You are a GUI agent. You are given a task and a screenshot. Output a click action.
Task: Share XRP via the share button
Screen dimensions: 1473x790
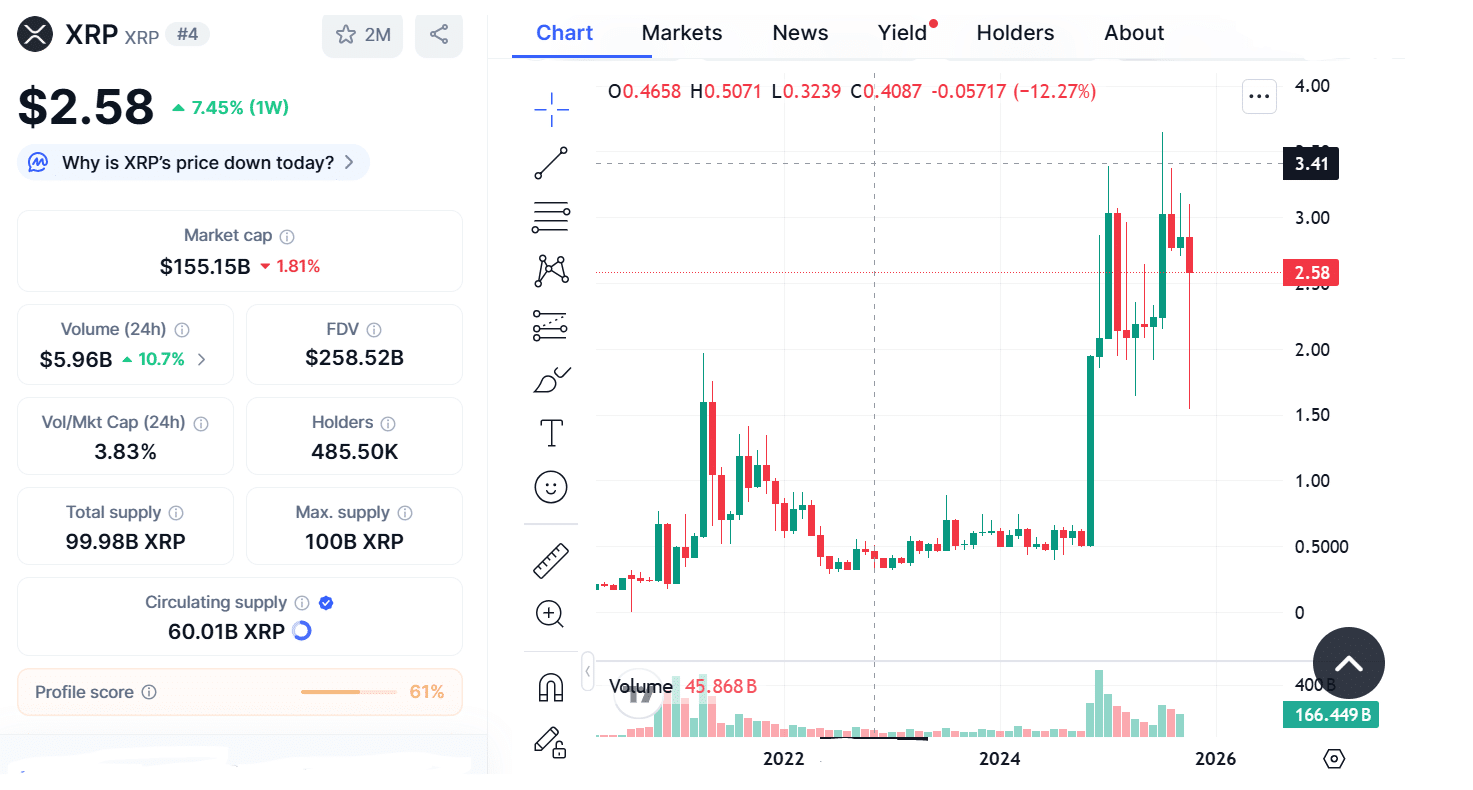(x=438, y=36)
